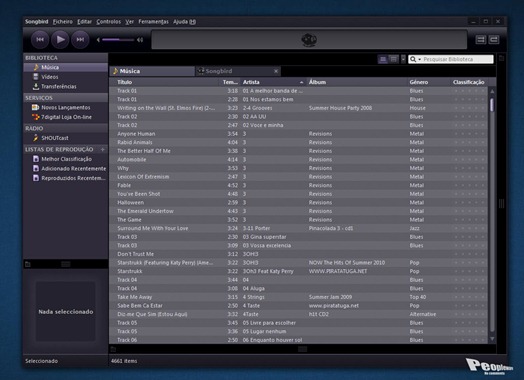The image size is (524, 380).
Task: Open the view options dropdown arrow
Action: point(403,59)
